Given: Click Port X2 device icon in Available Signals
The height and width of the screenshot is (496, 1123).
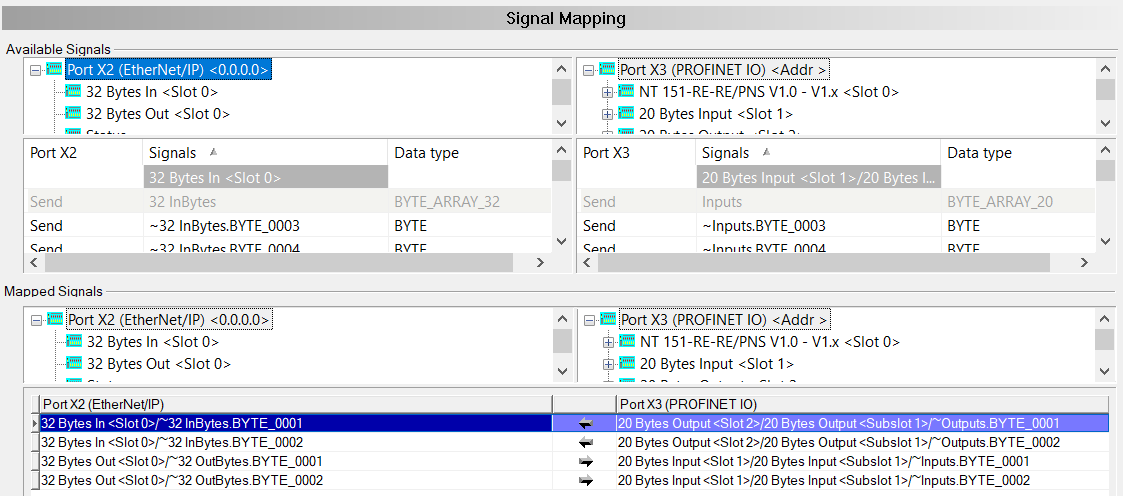Looking at the screenshot, I should [54, 69].
